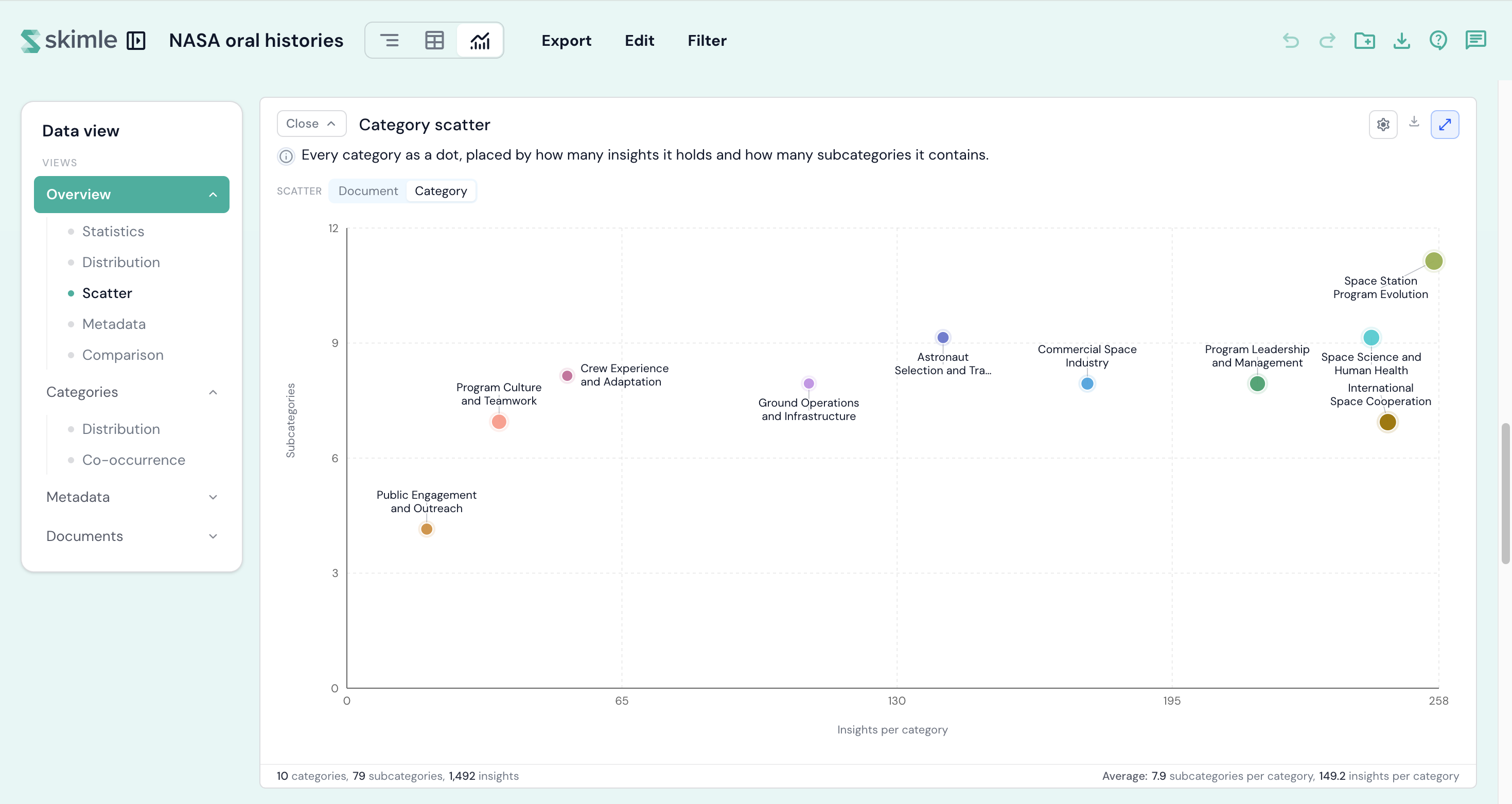Select Distribution under Overview

(120, 263)
